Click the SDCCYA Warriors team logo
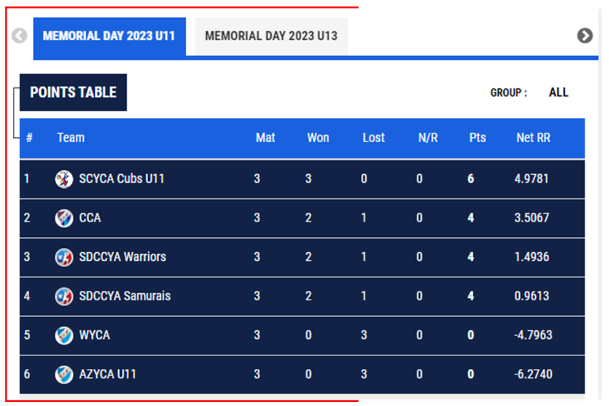 pos(64,257)
